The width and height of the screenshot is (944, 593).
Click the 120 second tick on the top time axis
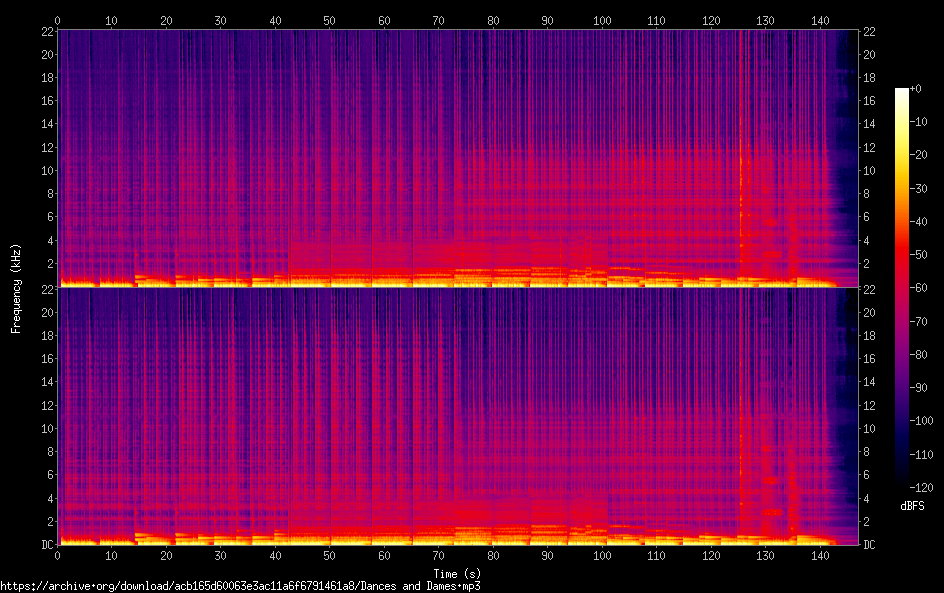click(710, 21)
